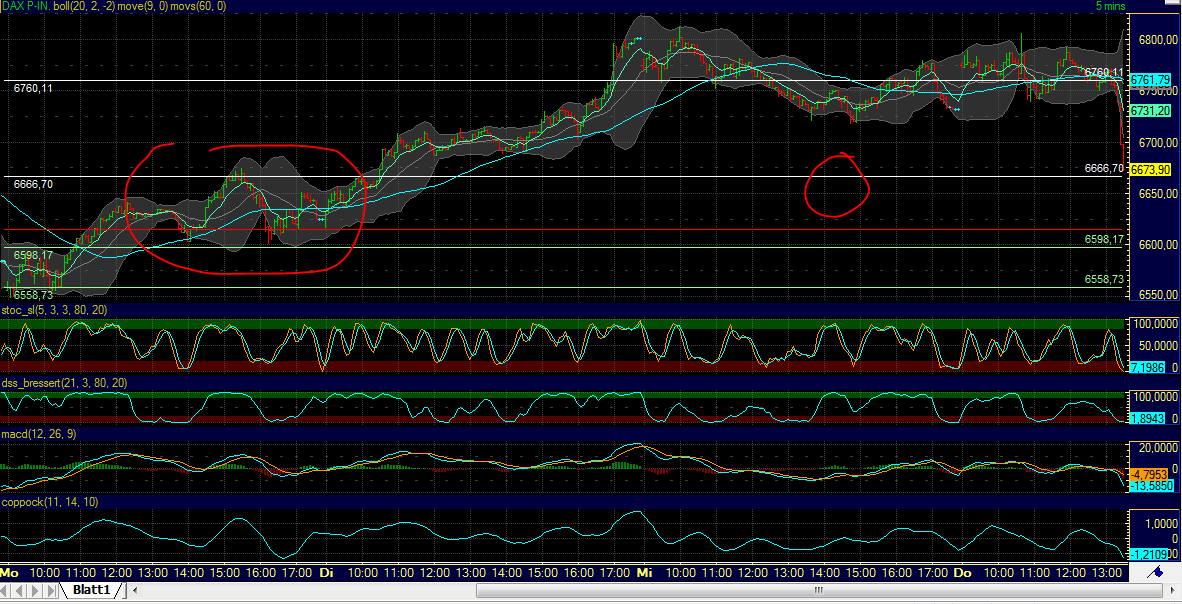Image resolution: width=1182 pixels, height=604 pixels.
Task: Click the Mi day label on the time axis
Action: [x=643, y=573]
